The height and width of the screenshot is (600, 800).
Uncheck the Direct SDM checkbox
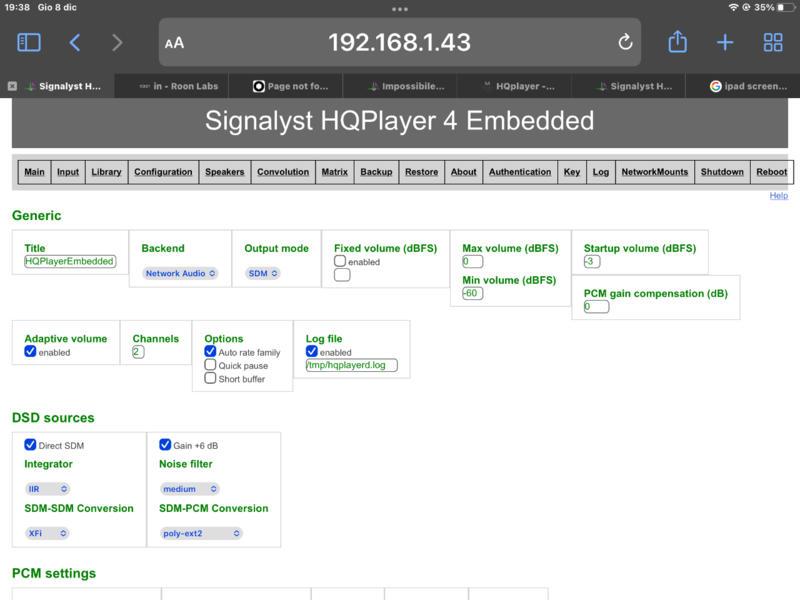tap(30, 445)
